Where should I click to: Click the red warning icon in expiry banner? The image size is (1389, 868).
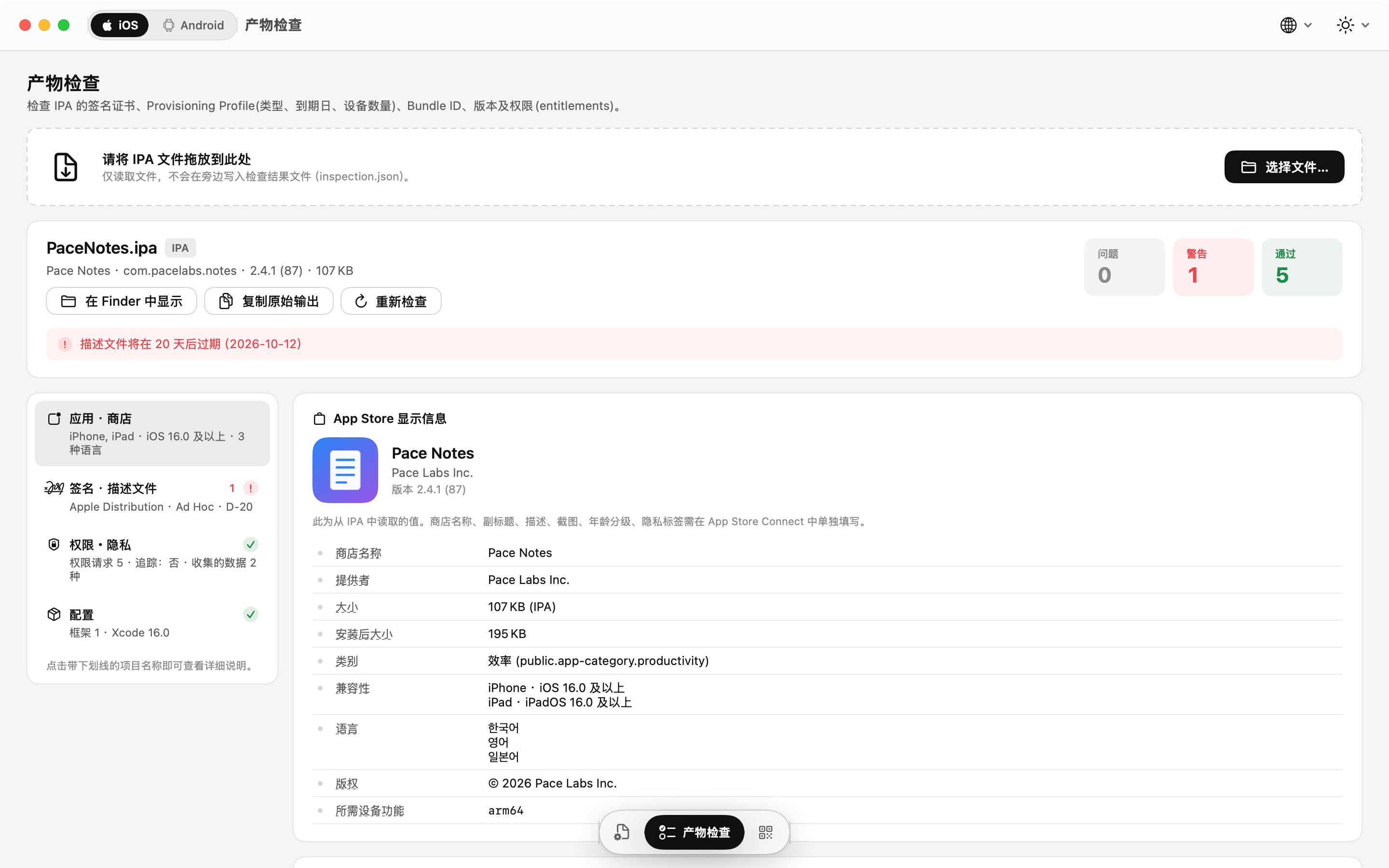(x=65, y=344)
